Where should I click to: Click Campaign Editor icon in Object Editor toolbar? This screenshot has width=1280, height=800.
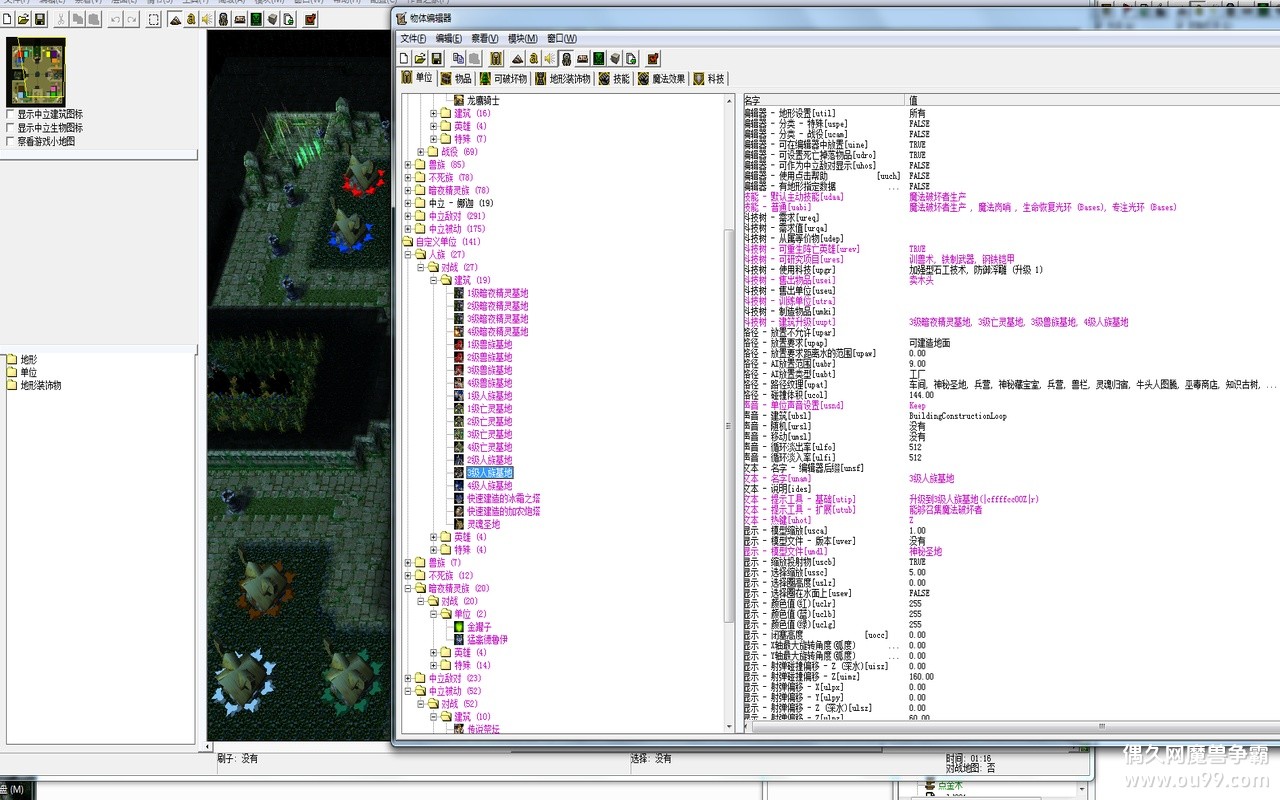click(x=582, y=58)
